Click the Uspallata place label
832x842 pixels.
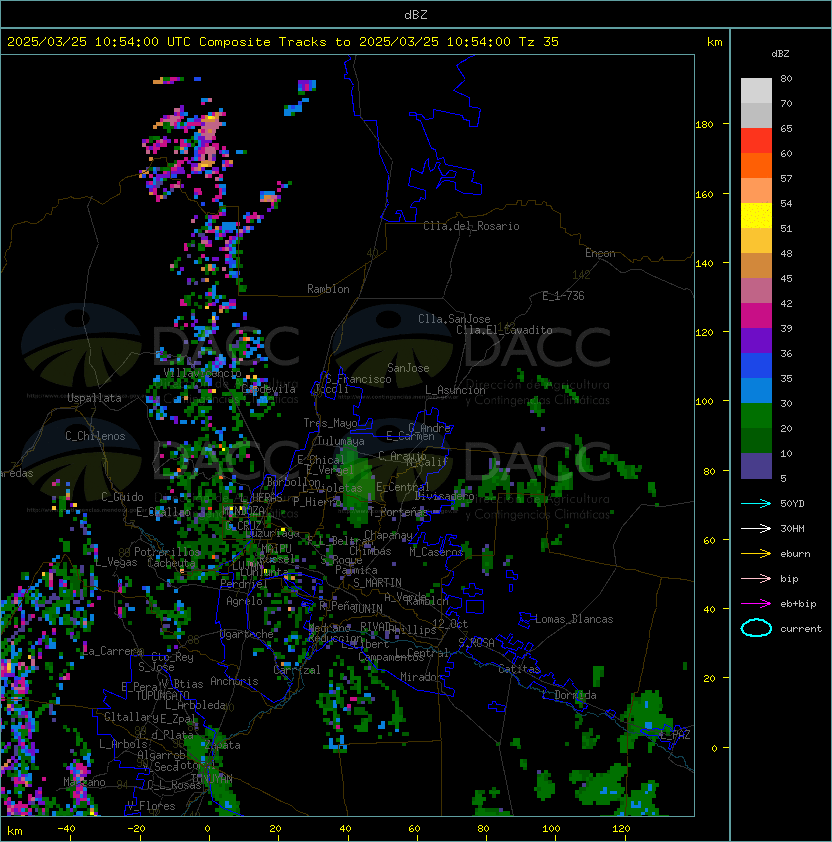tap(94, 398)
